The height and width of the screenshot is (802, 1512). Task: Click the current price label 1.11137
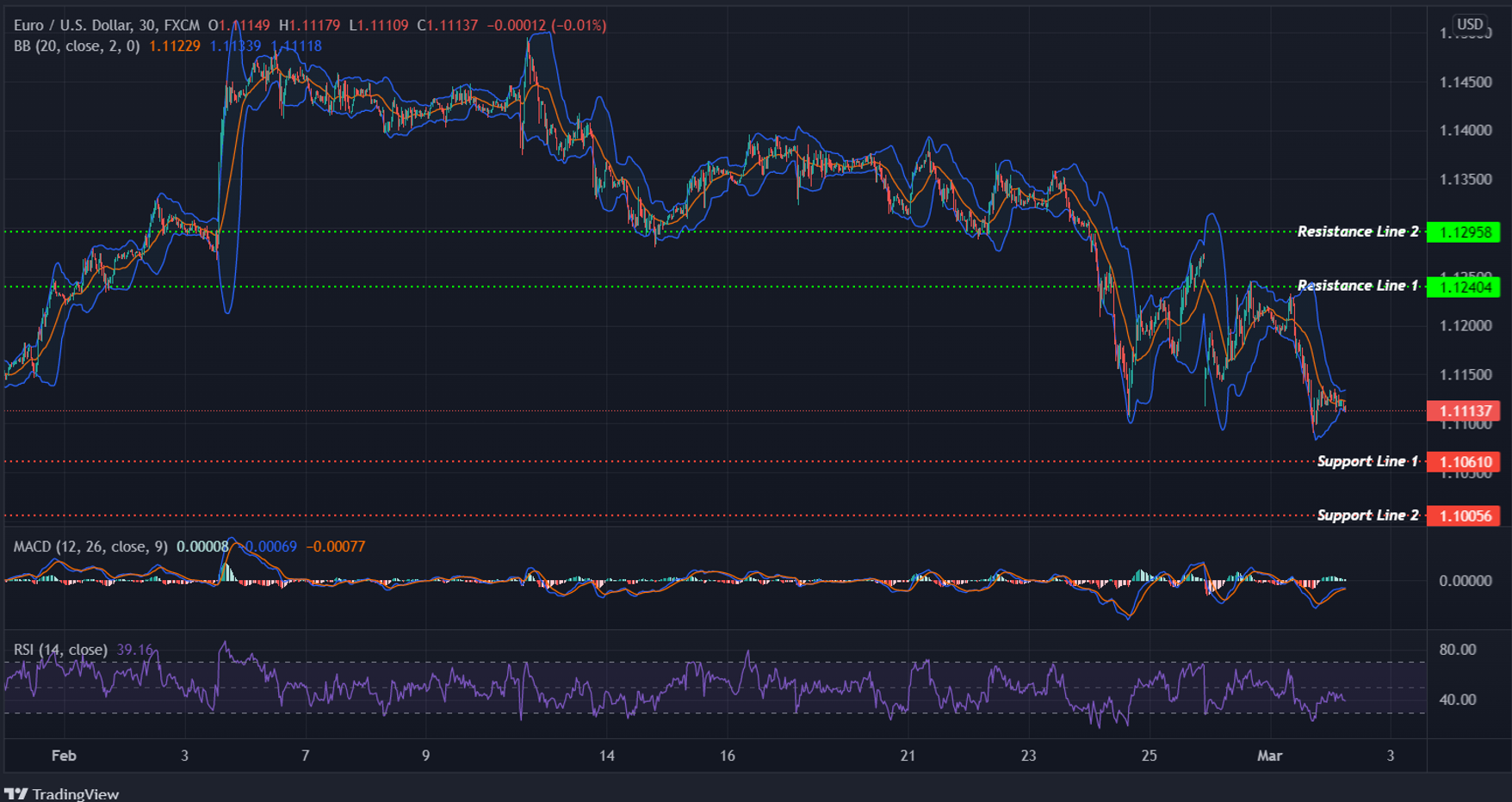coord(1465,411)
